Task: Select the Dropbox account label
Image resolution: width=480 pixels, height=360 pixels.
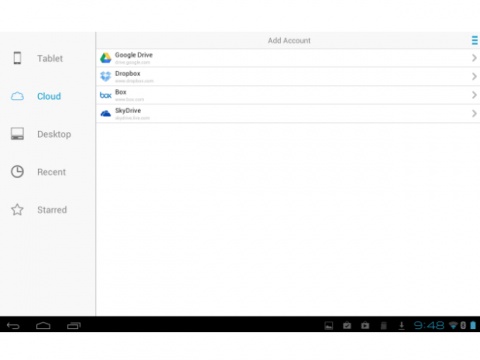Action: (128, 73)
